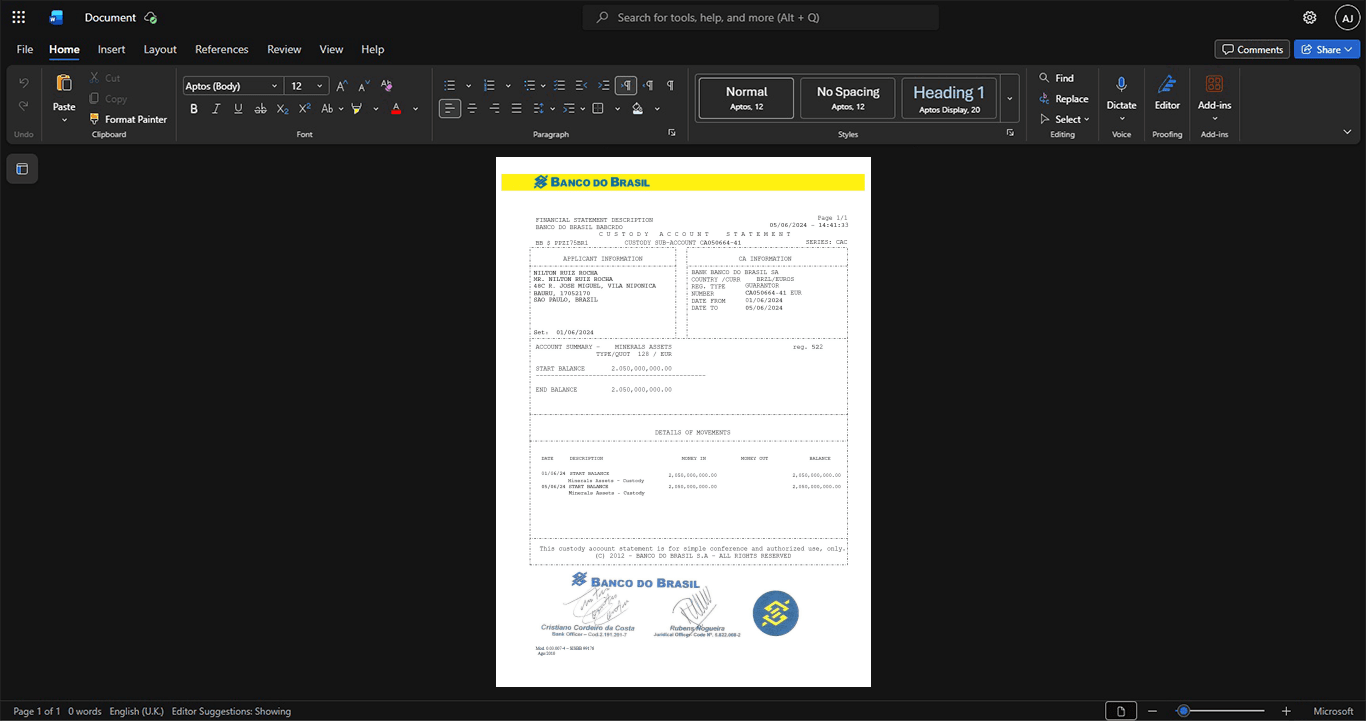This screenshot has width=1366, height=721.
Task: Toggle right-to-left text direction
Action: [x=648, y=85]
